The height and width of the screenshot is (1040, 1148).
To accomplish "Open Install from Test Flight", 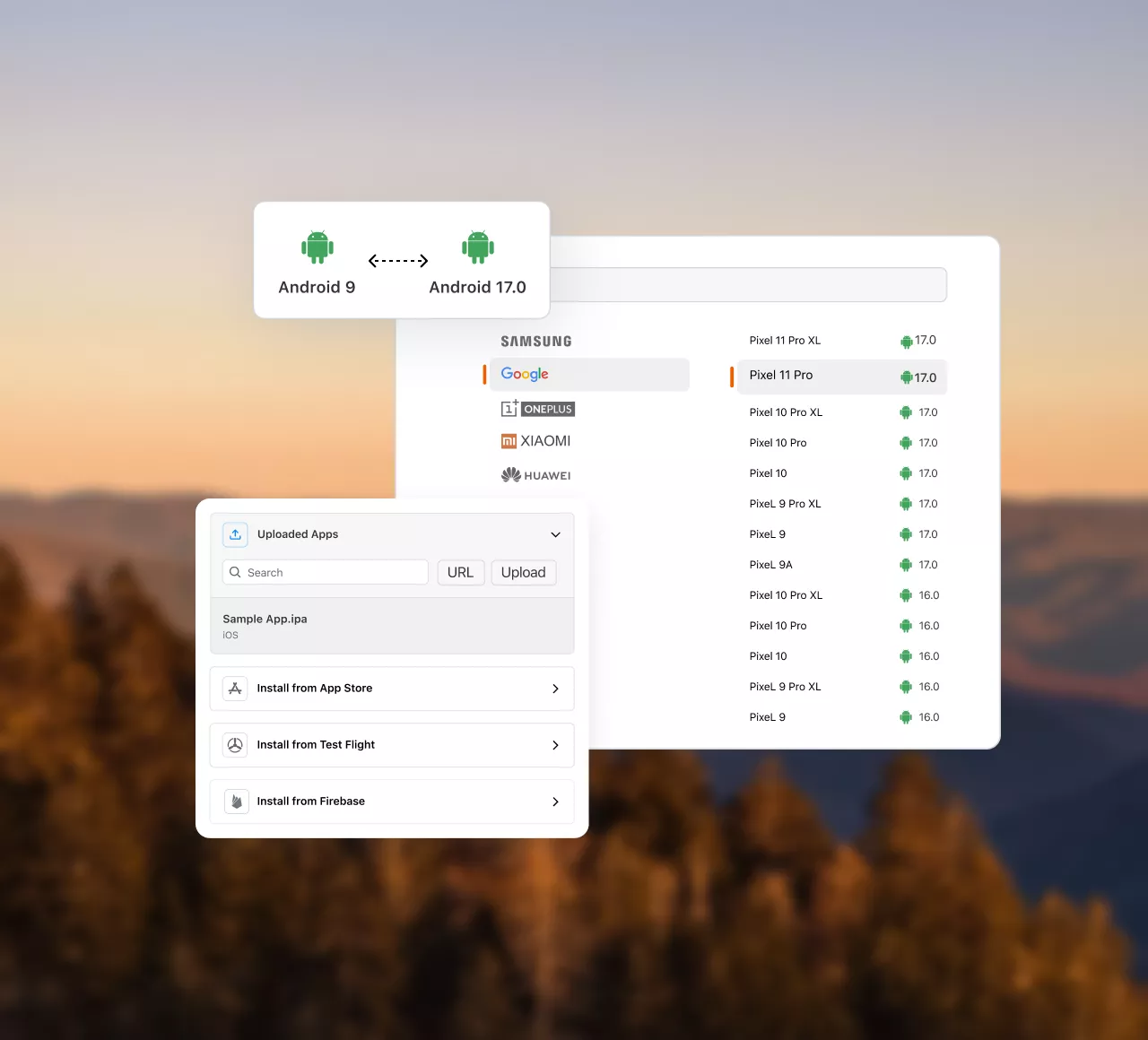I will (x=392, y=745).
